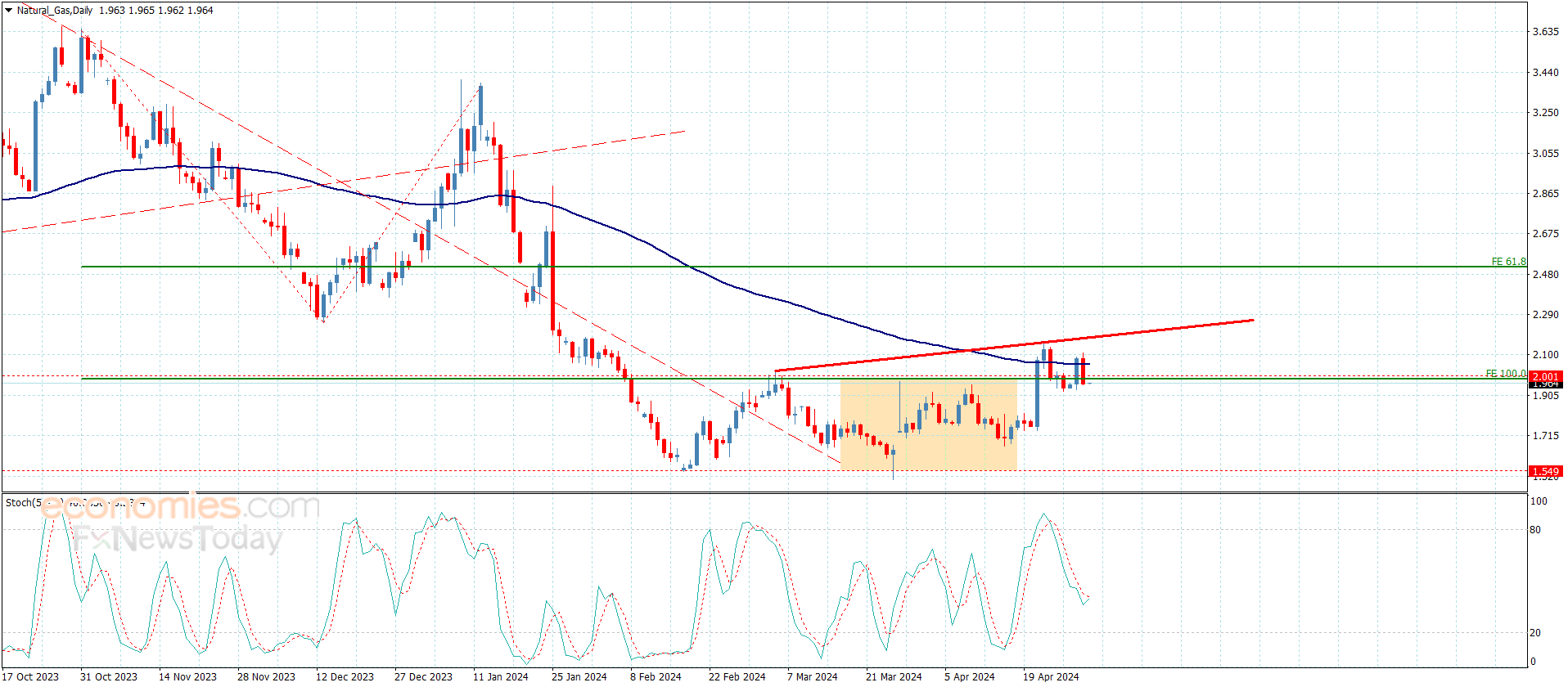
Task: Open the chart menu triangle beside Natural_Gas,Daily
Action: 8,11
